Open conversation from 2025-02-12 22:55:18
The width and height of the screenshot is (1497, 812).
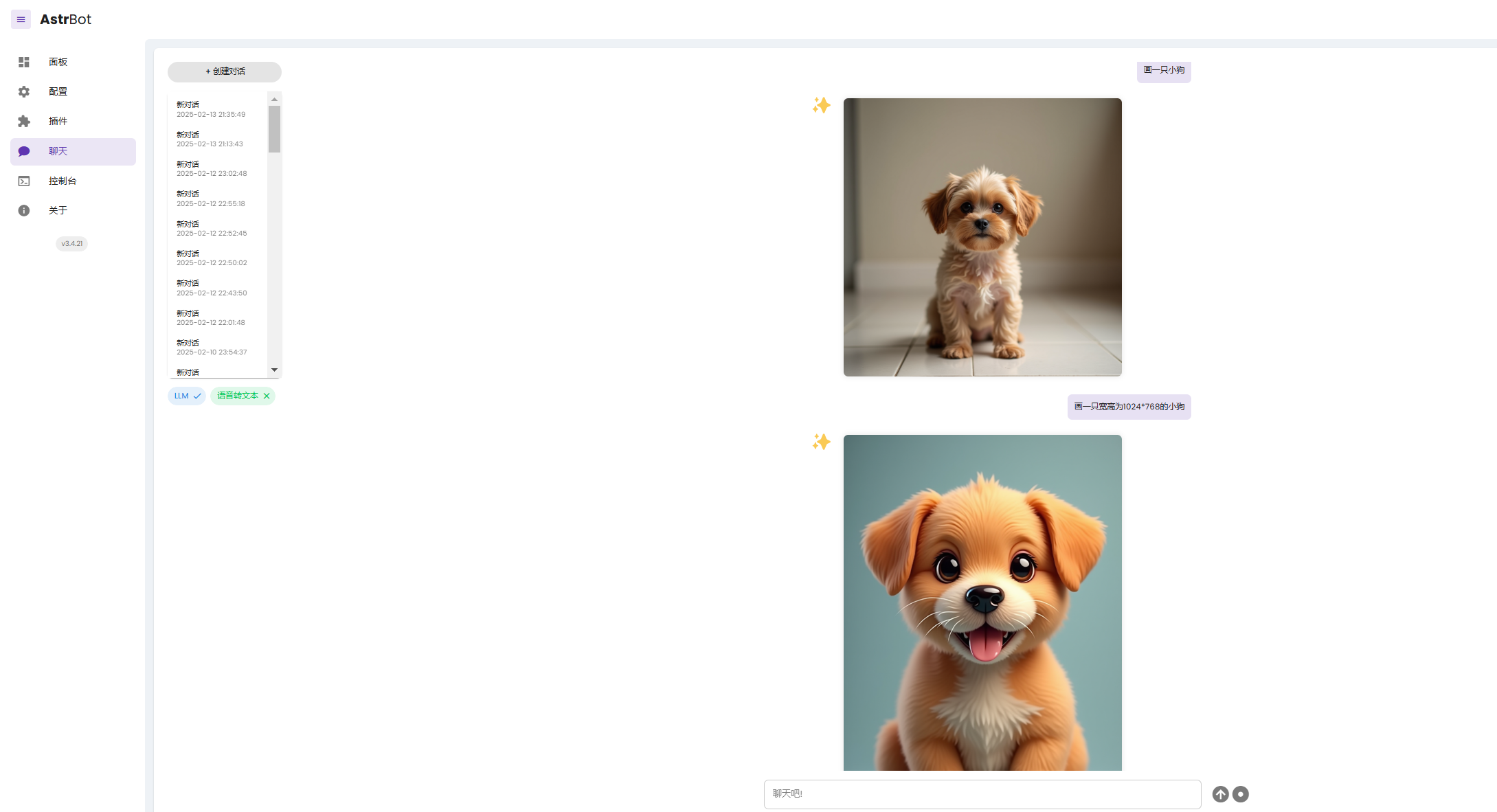point(211,199)
